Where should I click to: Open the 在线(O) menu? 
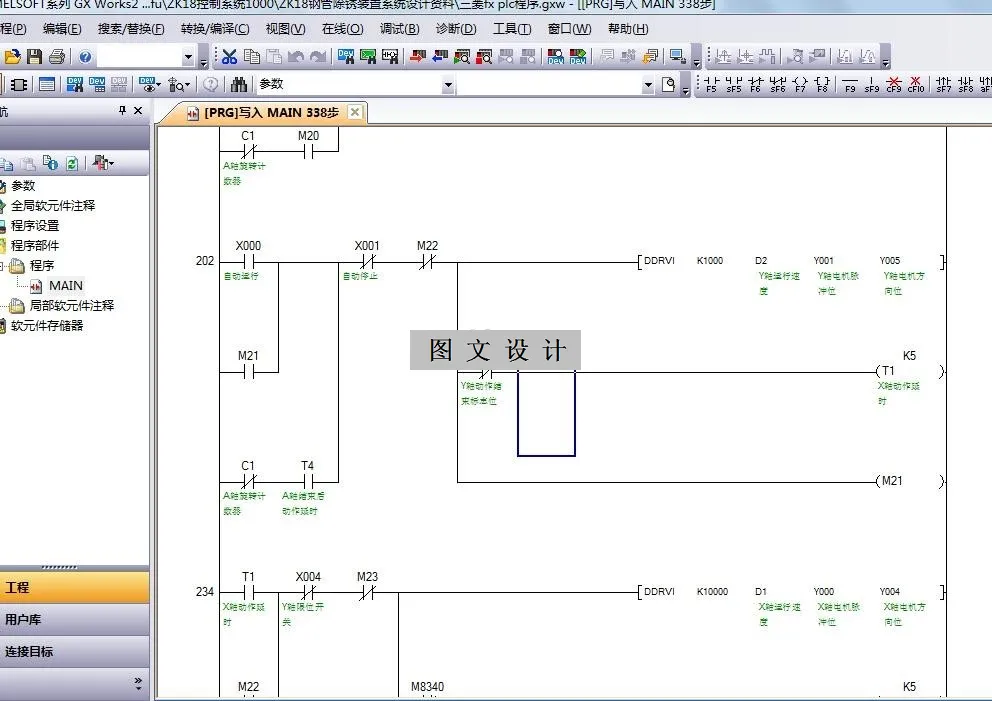point(342,29)
